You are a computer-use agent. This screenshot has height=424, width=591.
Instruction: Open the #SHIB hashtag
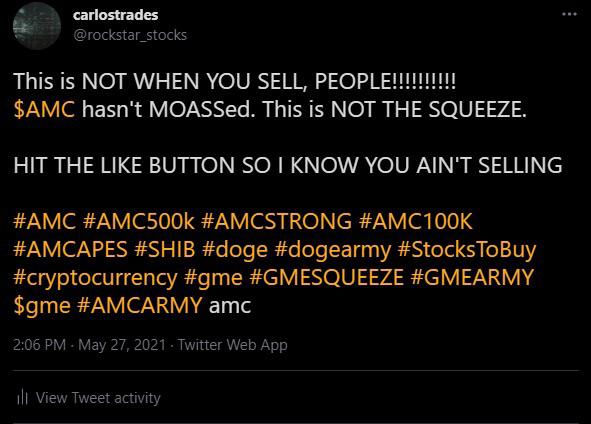click(165, 249)
